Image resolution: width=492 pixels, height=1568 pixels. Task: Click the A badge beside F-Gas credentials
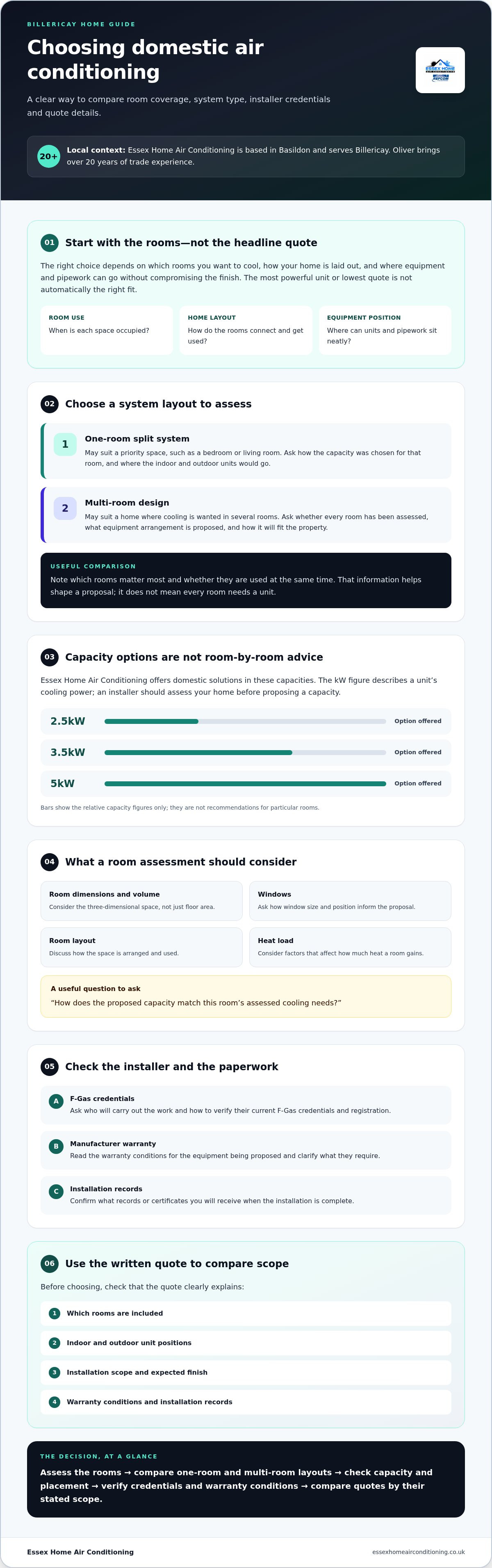point(56,1101)
